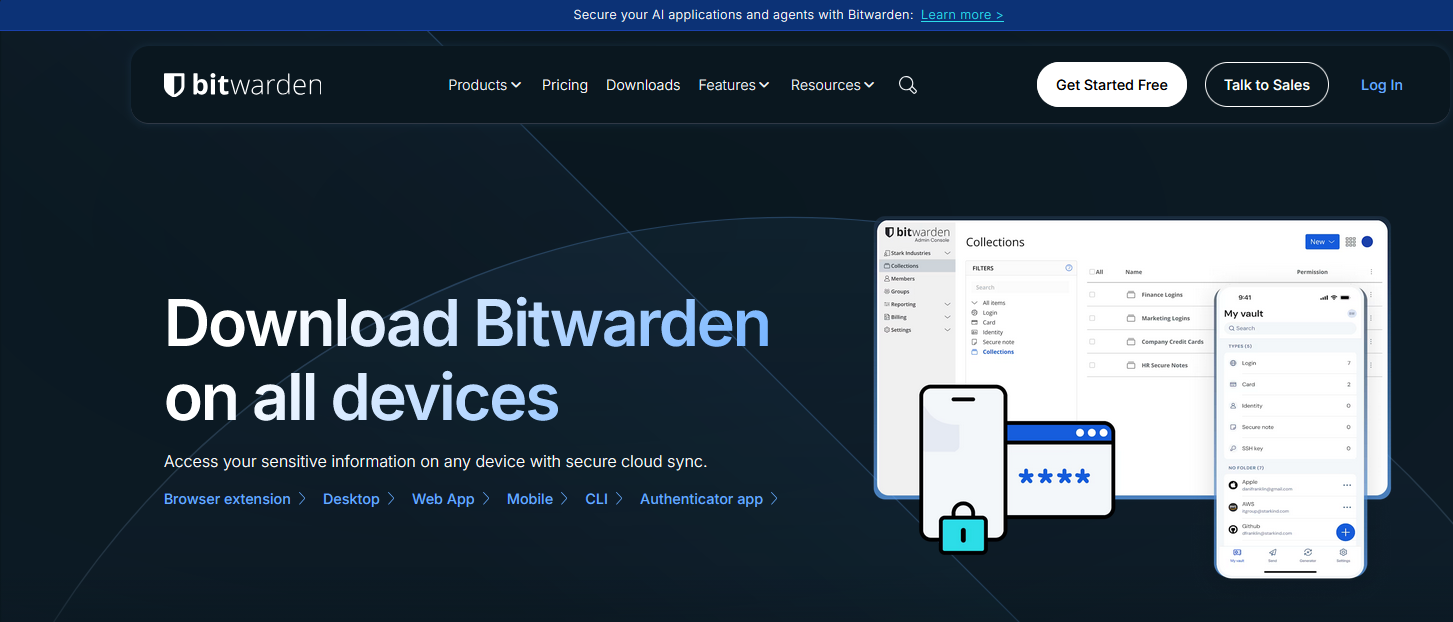
Task: Click the Filters help icon
Action: point(1069,268)
